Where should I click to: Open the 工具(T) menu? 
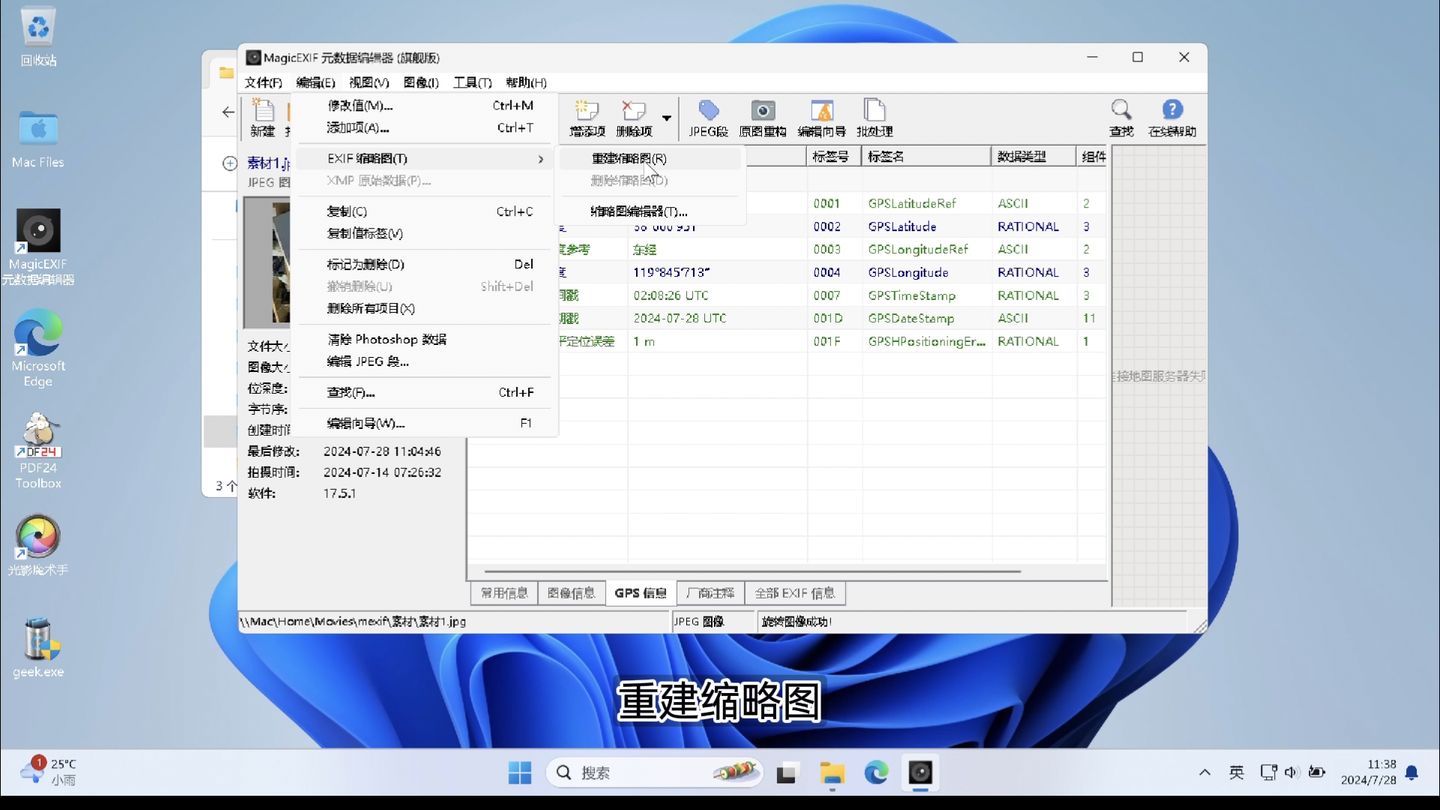point(472,83)
